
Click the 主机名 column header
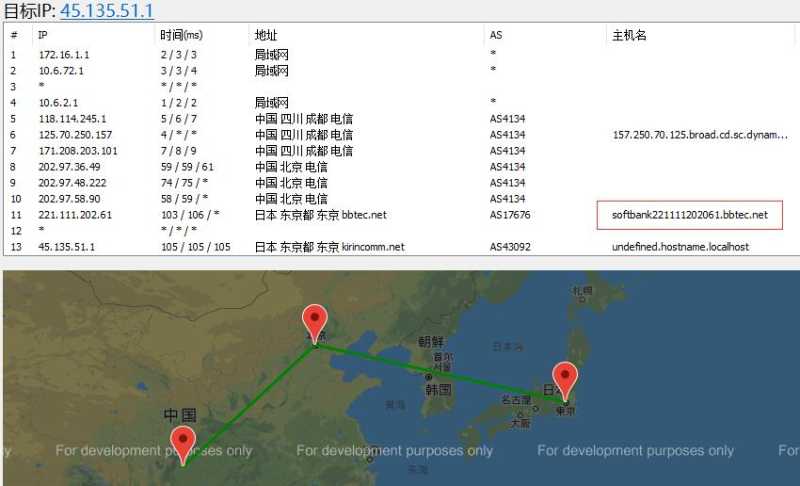(x=629, y=35)
